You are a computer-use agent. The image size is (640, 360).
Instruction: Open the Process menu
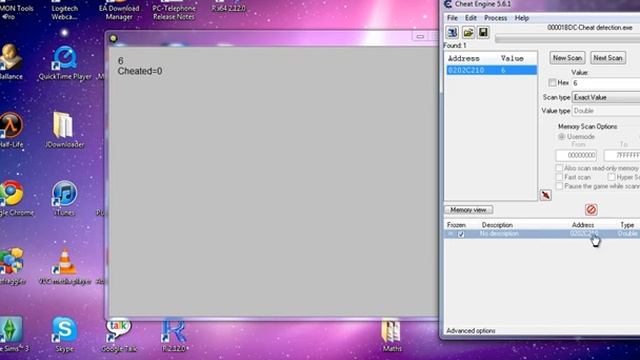[x=496, y=18]
